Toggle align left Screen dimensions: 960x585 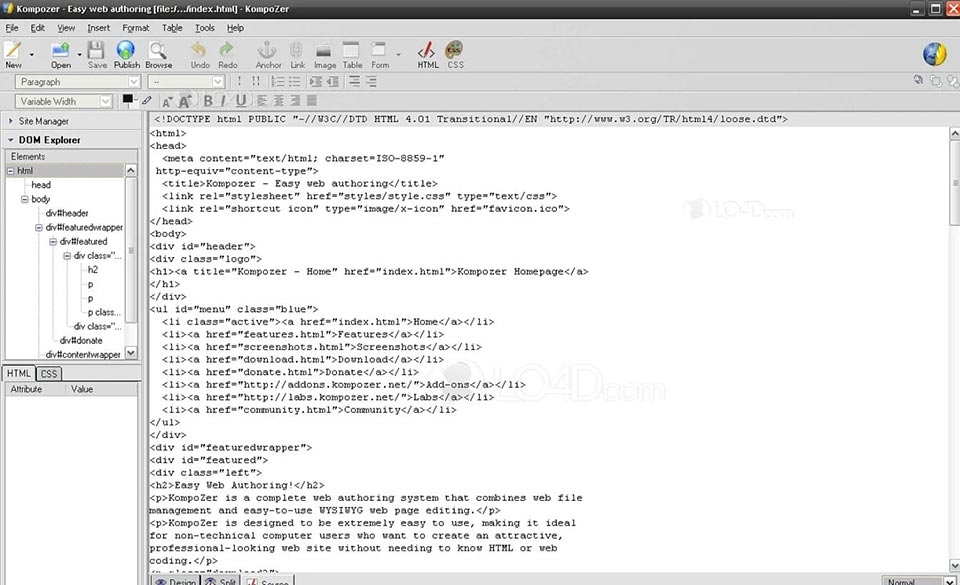tap(263, 101)
